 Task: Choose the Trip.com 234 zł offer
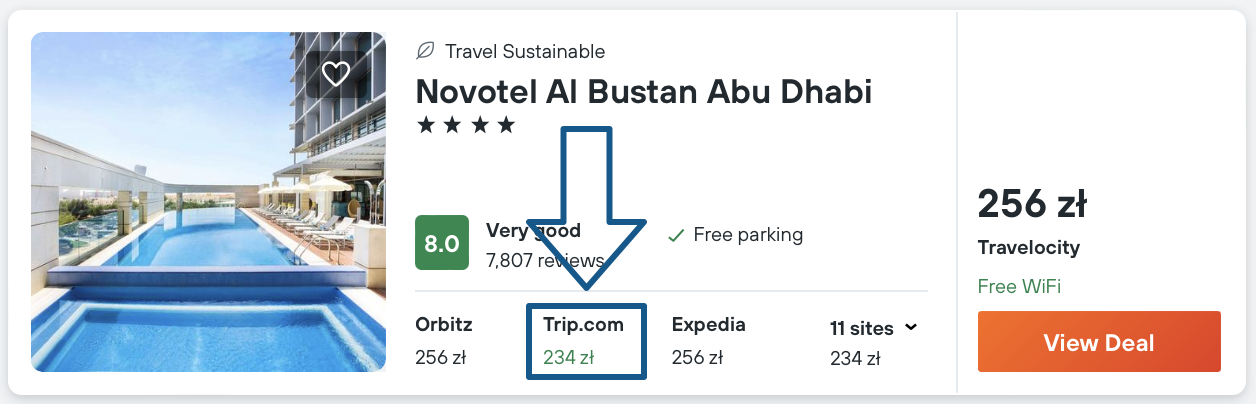click(x=584, y=341)
